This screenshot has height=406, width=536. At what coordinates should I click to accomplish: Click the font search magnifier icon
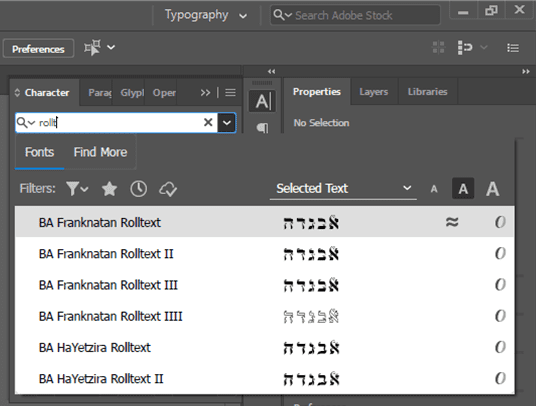pyautogui.click(x=26, y=122)
